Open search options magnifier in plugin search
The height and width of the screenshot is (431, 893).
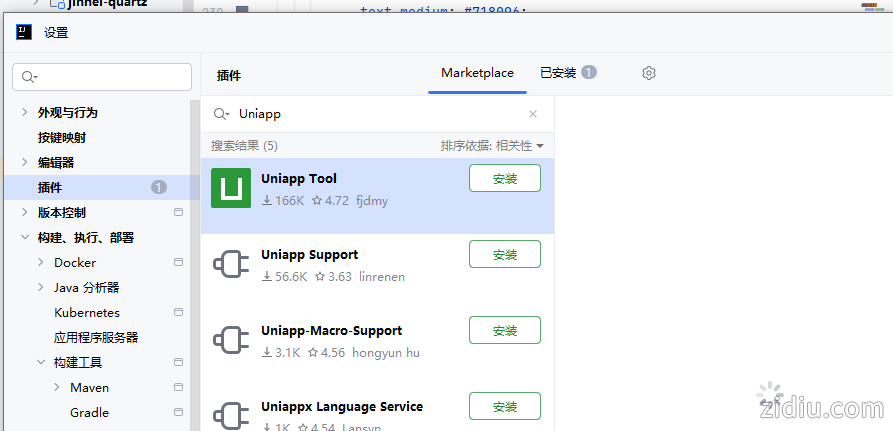[222, 114]
